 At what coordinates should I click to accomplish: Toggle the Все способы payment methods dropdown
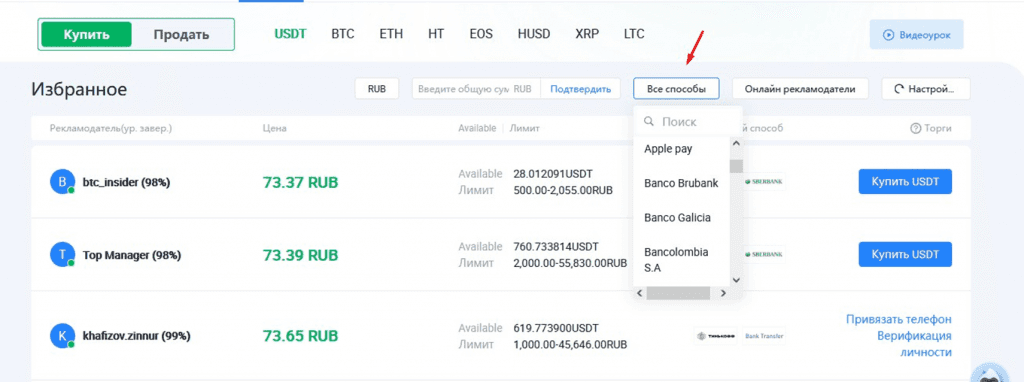(676, 89)
